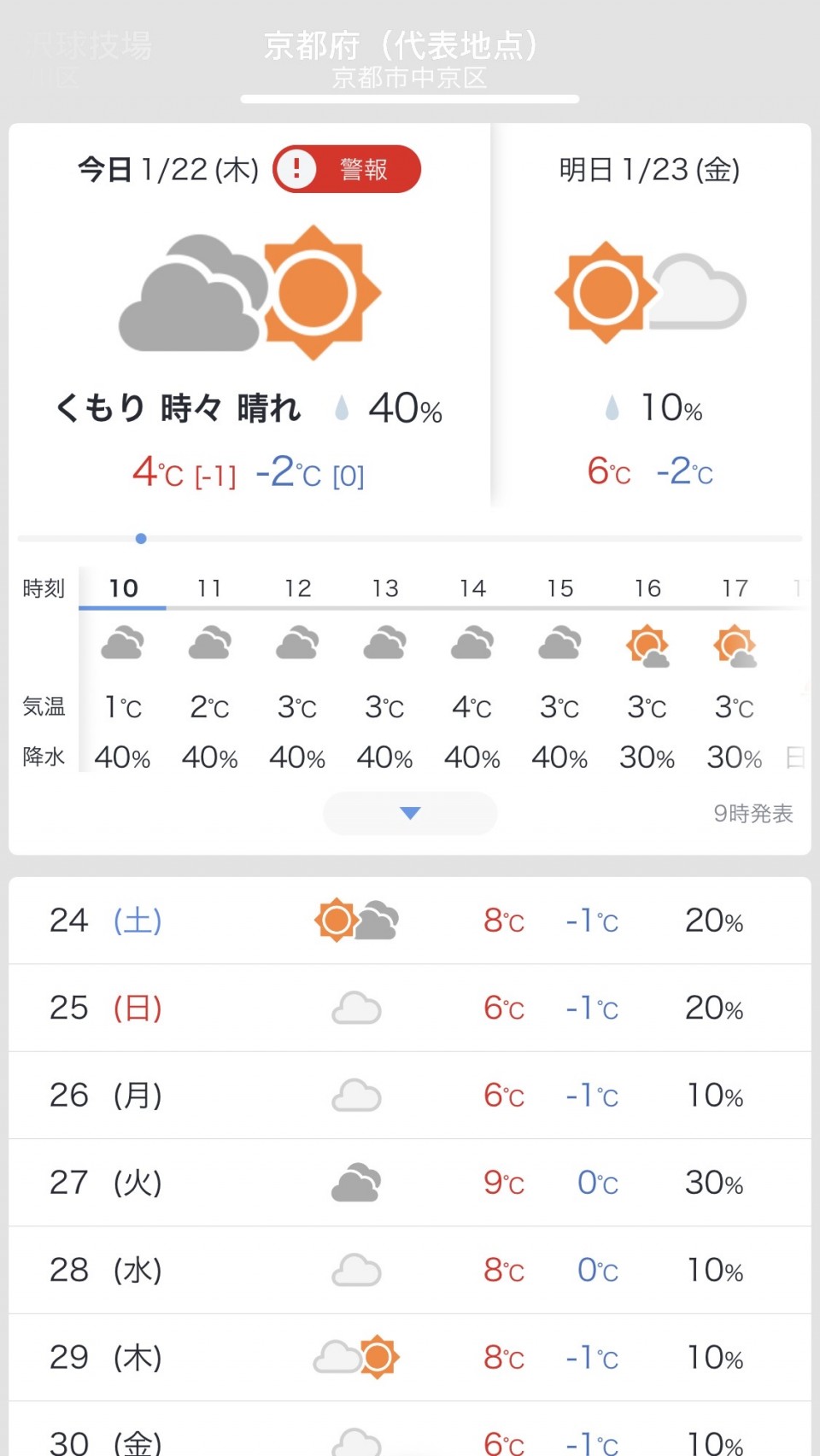
Task: Tap today's raindrop precipitation icon
Action: (x=342, y=408)
